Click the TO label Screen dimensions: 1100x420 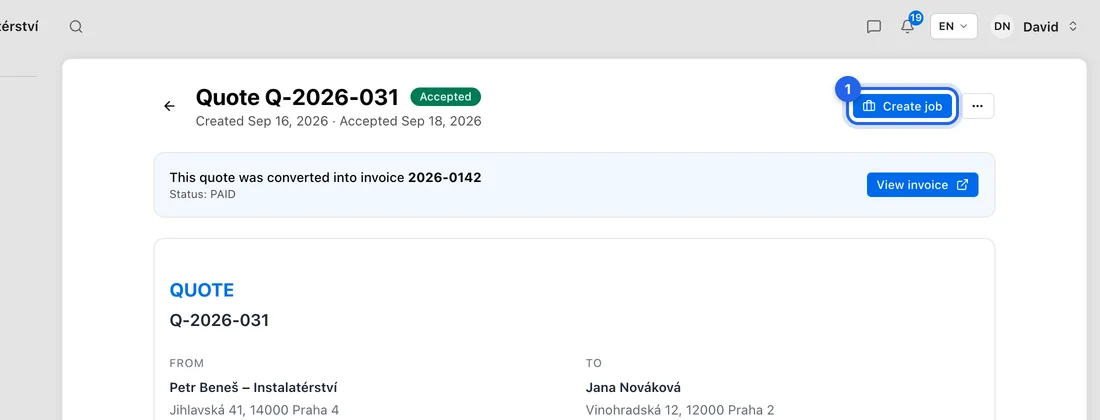(593, 363)
